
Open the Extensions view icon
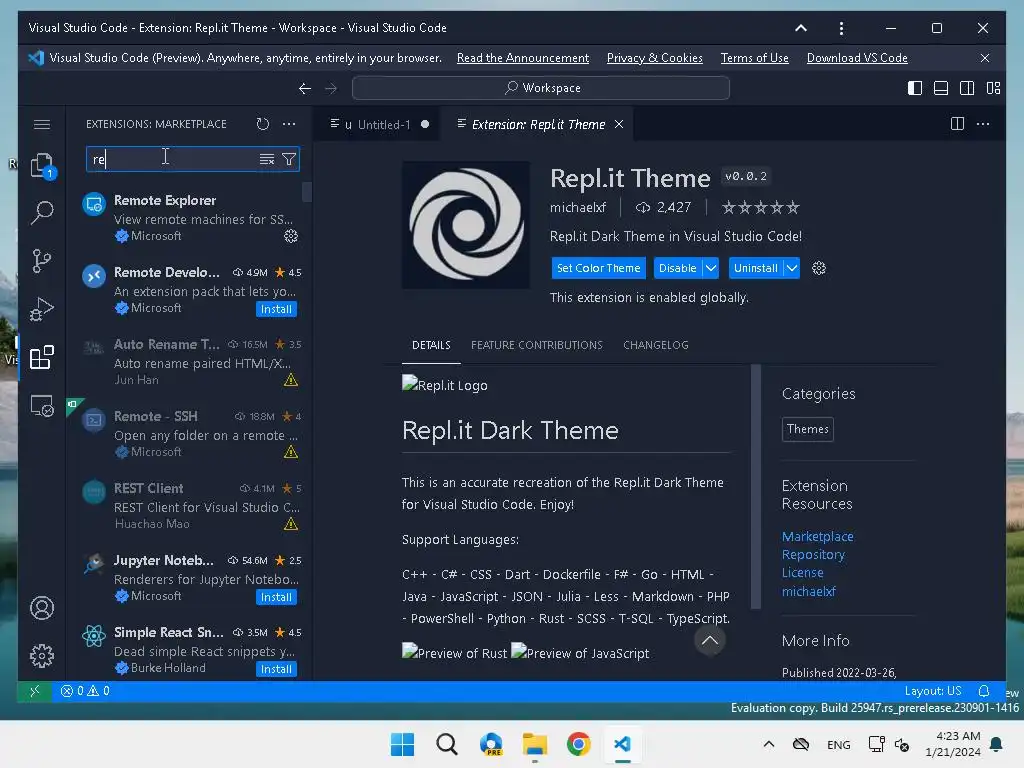click(x=42, y=357)
